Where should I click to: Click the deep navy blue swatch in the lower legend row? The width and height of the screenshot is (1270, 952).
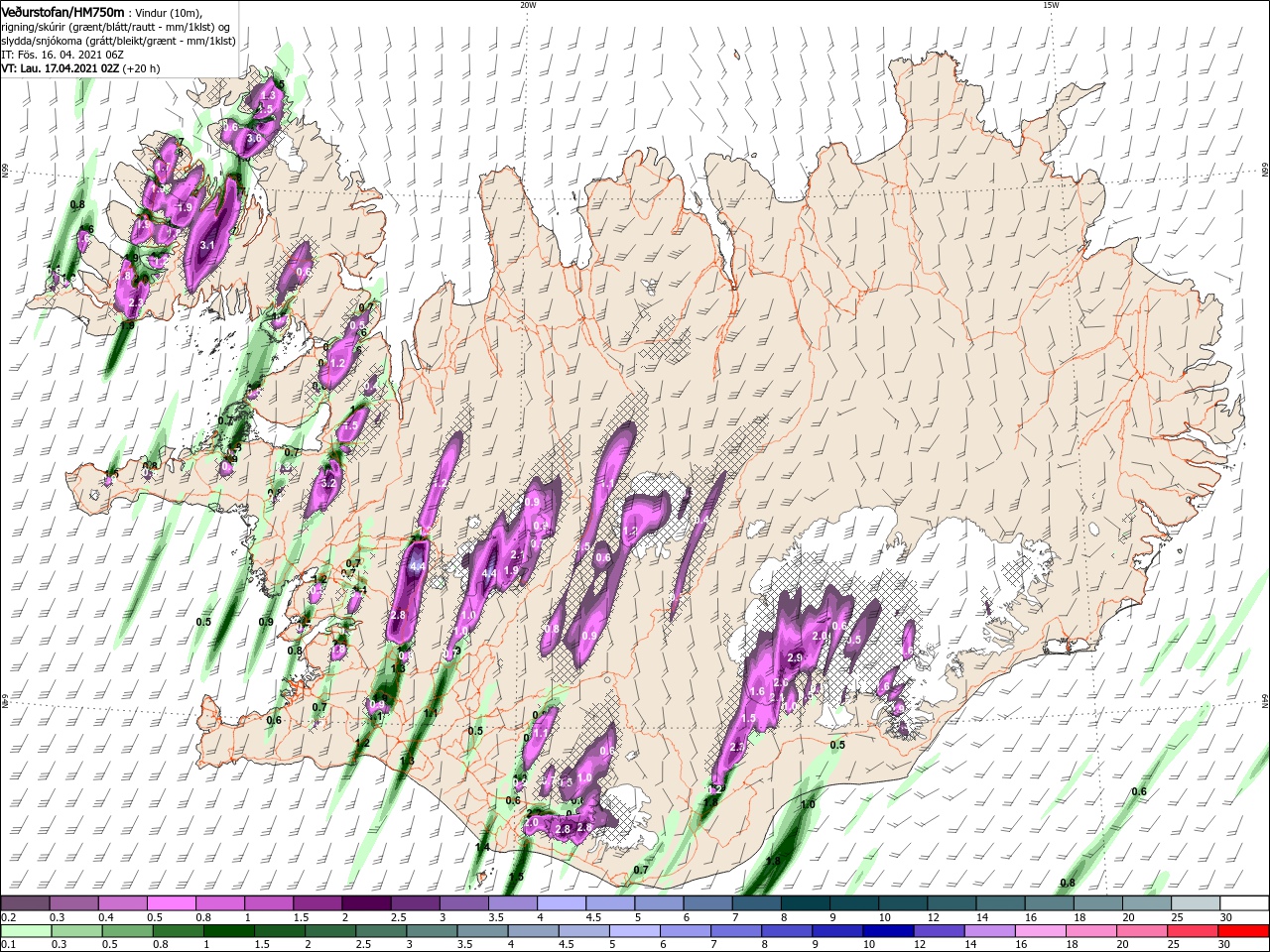tap(886, 931)
